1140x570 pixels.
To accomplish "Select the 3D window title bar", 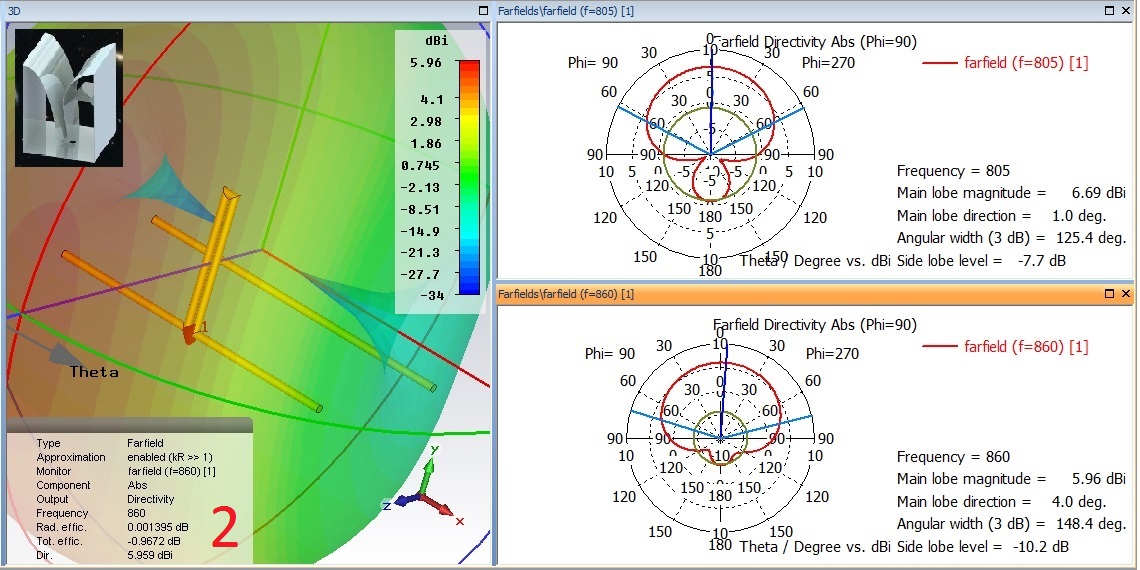I will click(240, 9).
